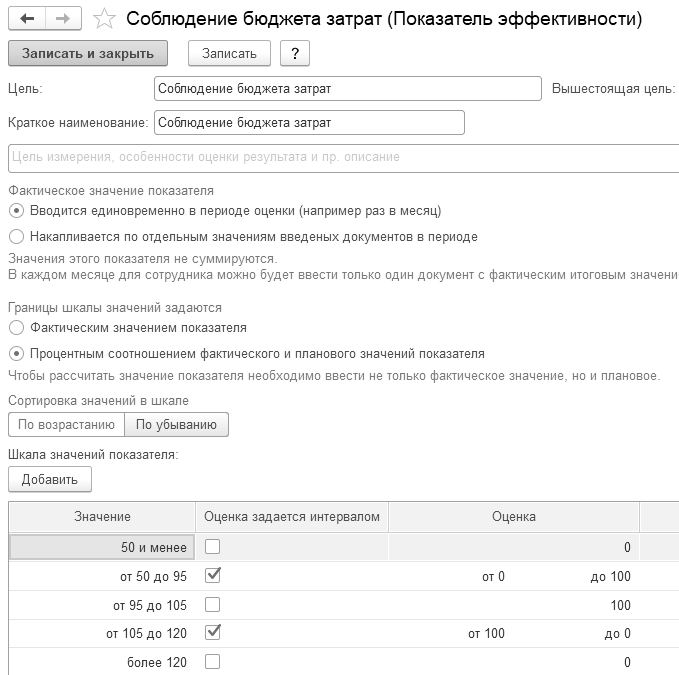Click Оценка задается интервалом column header
Image resolution: width=679 pixels, height=675 pixels.
[x=292, y=517]
